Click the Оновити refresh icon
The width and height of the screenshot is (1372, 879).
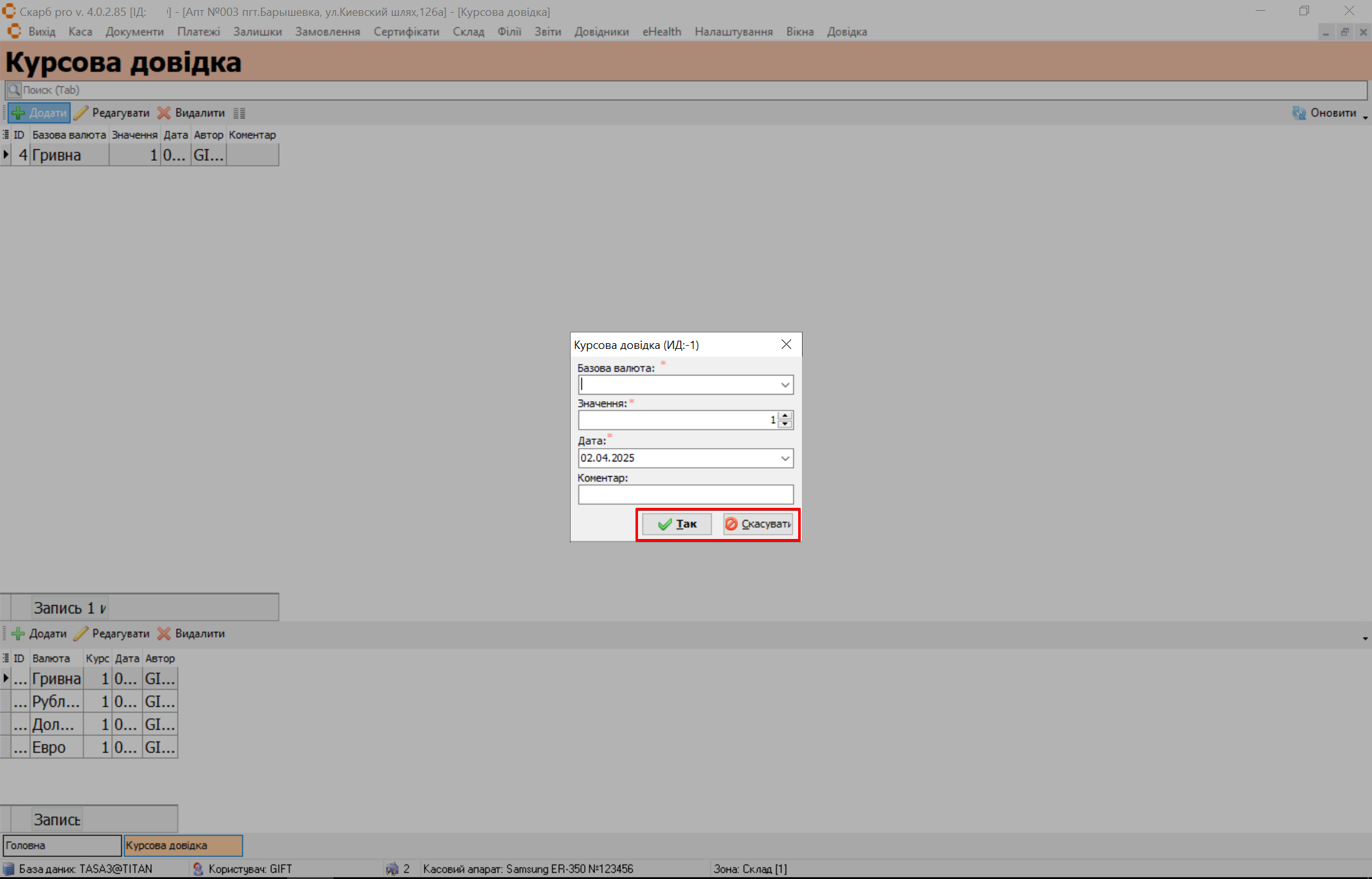(x=1299, y=113)
